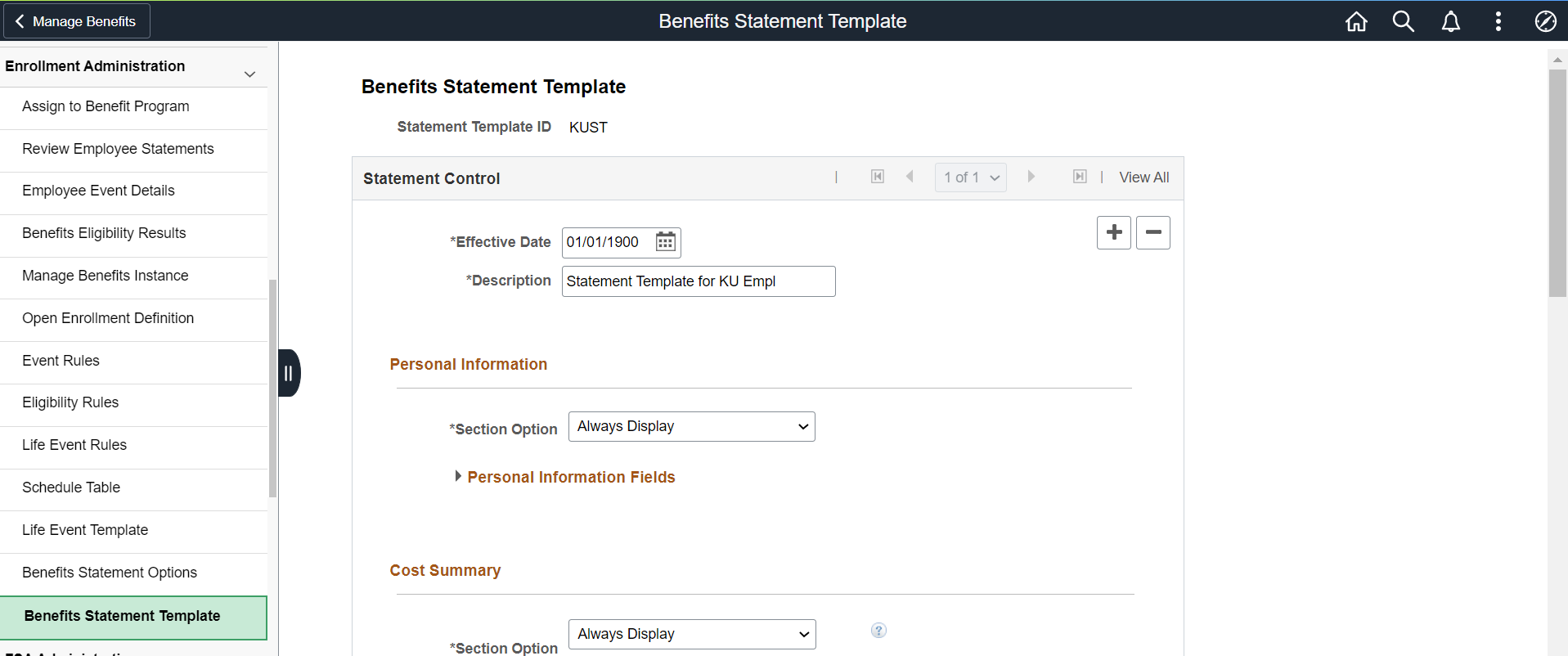Screen dimensions: 1568x656
Task: Open Personal Information Section Option dropdown
Action: tap(691, 427)
